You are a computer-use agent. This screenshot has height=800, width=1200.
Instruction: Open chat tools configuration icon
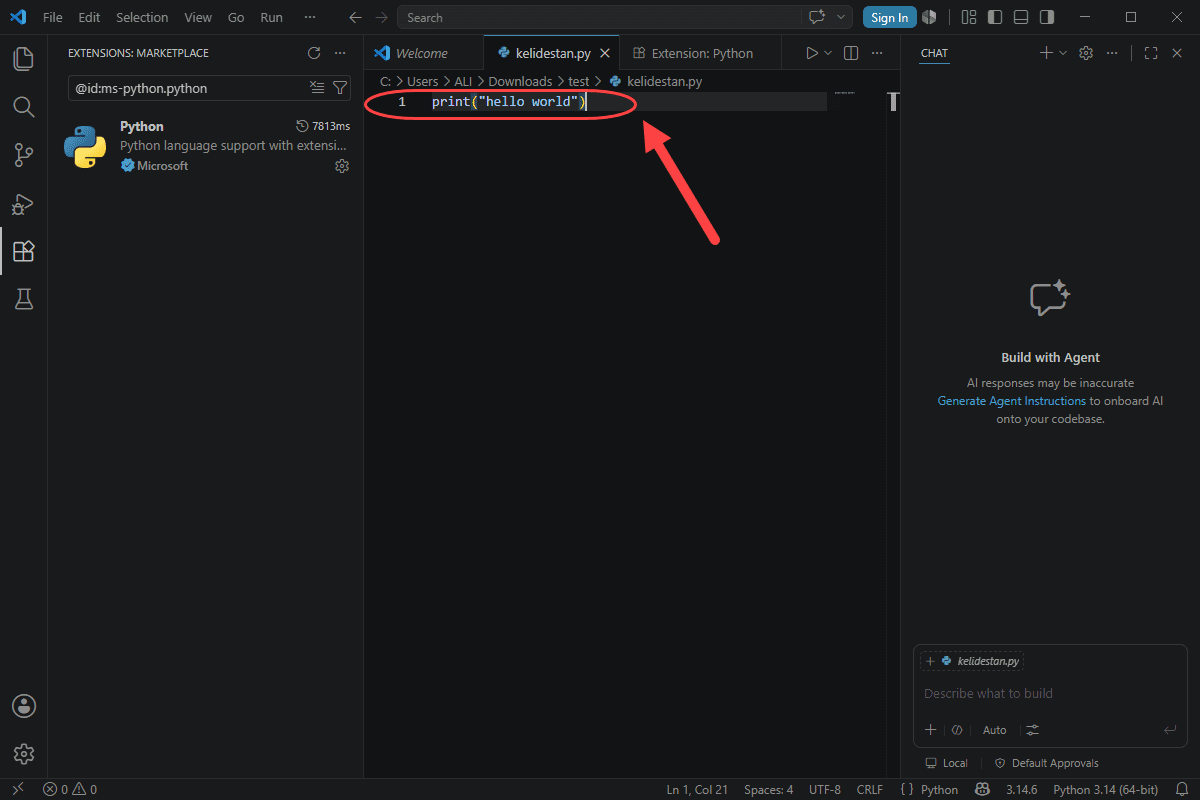pyautogui.click(x=1033, y=730)
